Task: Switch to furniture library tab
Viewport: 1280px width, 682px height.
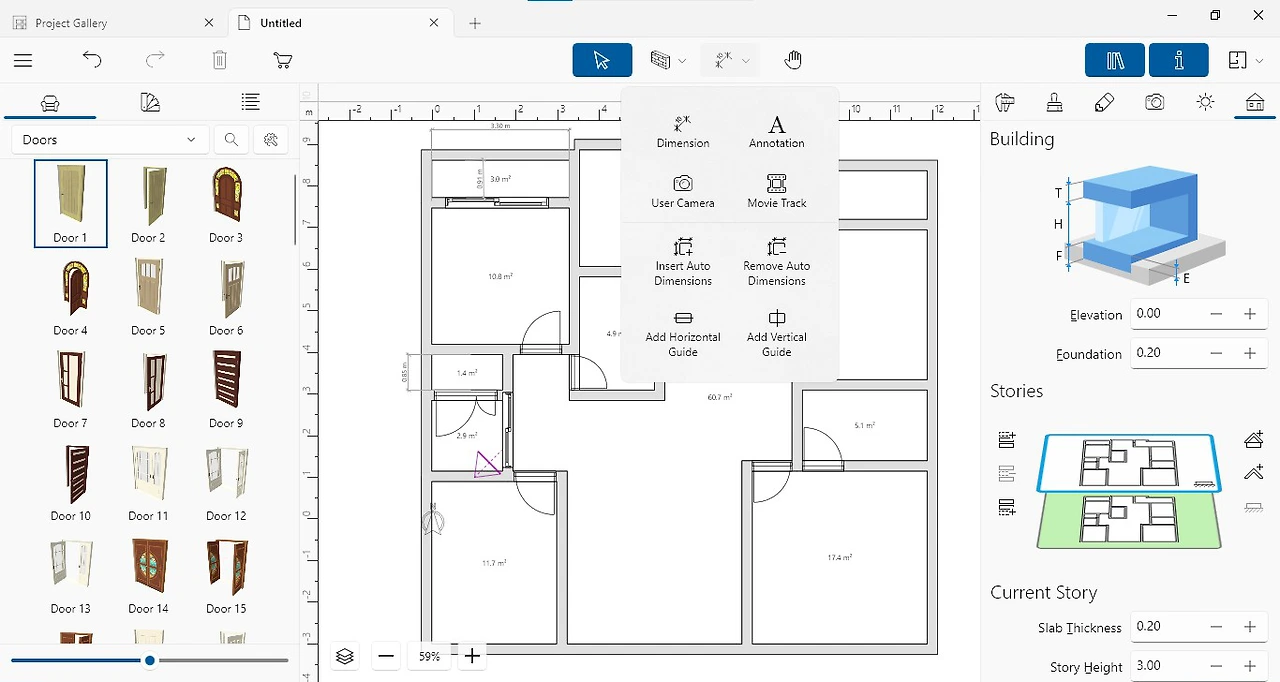Action: click(x=50, y=102)
